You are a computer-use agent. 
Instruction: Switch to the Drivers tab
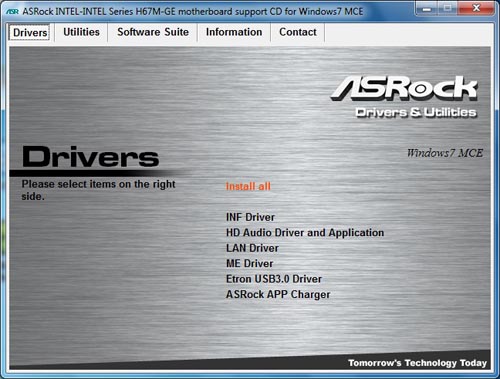point(30,32)
